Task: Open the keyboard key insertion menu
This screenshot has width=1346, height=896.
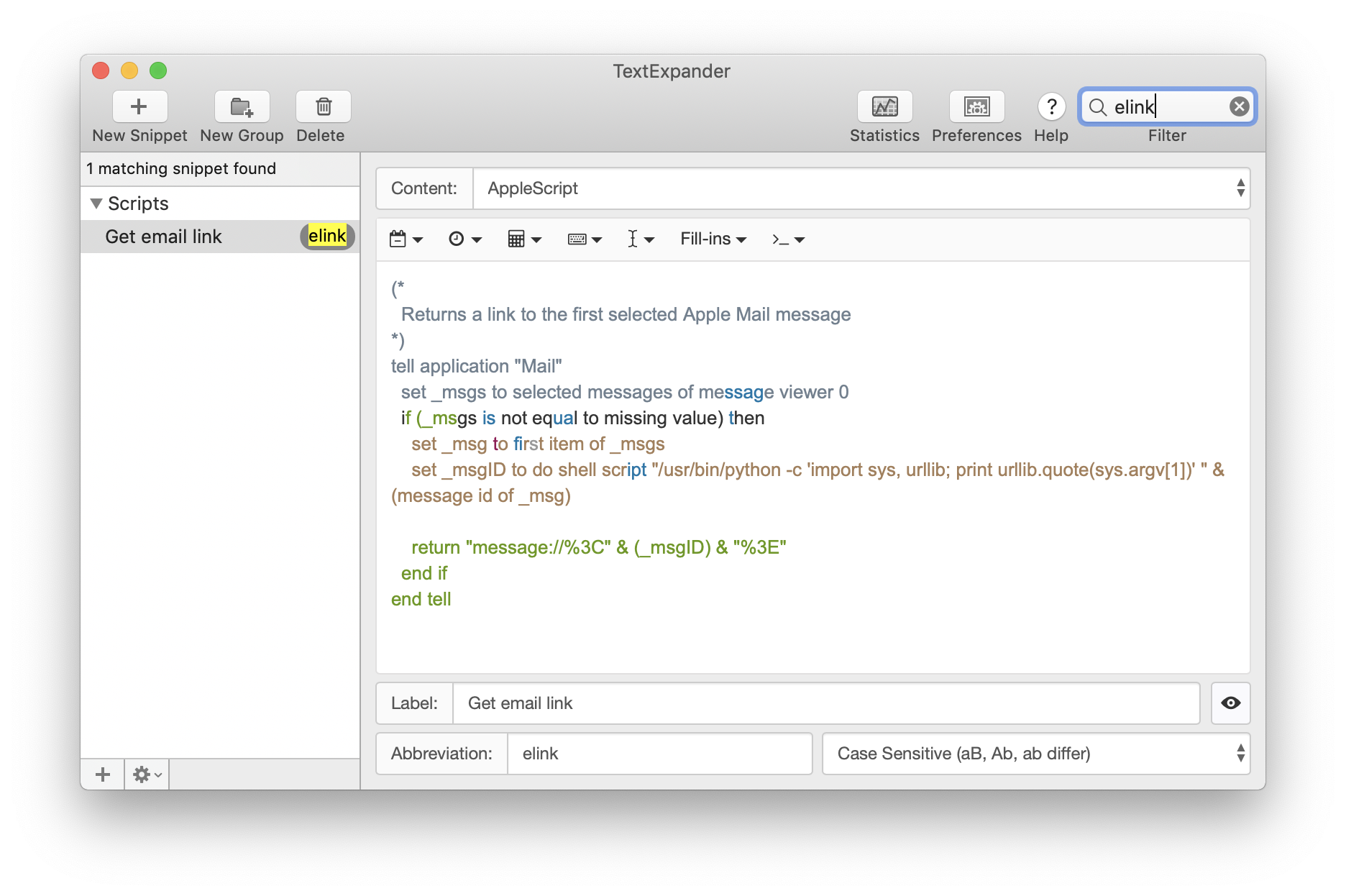Action: pos(584,239)
